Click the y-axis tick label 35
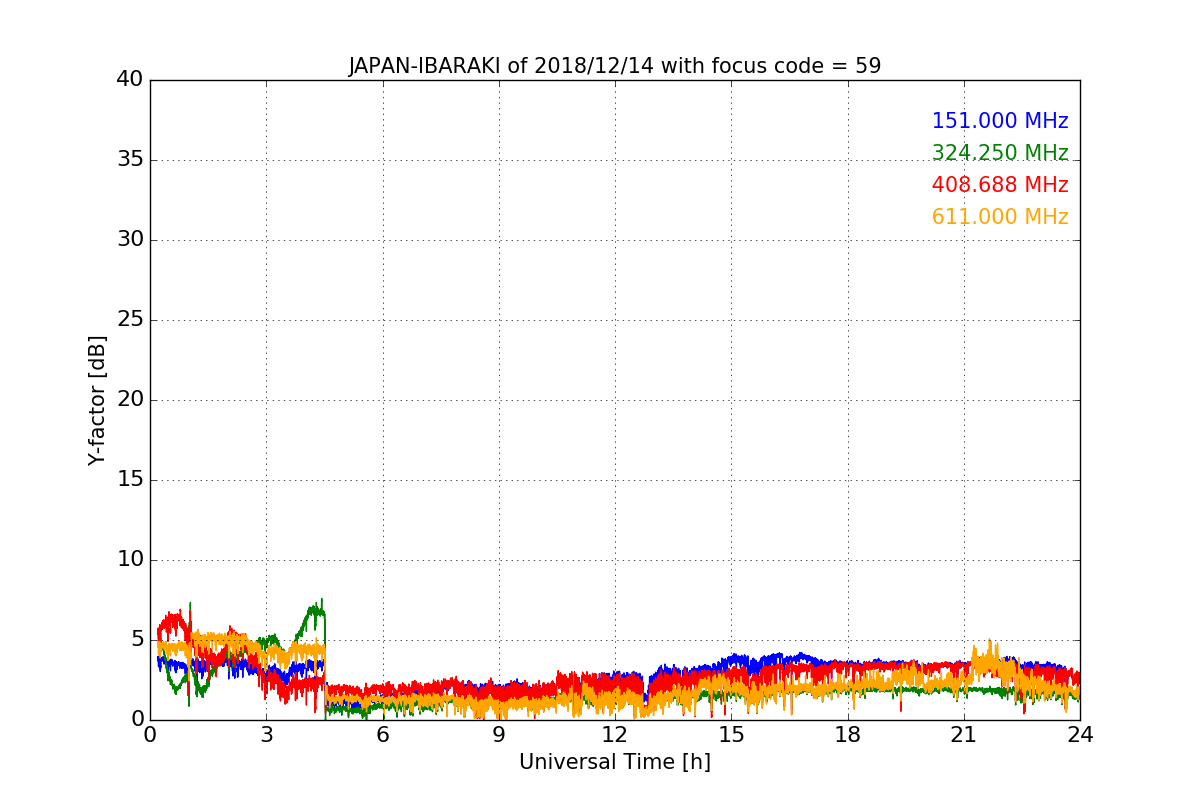Screen dimensions: 1200x800 point(130,160)
